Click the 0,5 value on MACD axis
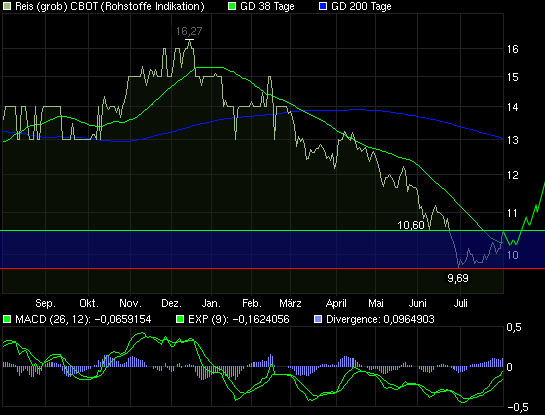Screen dimensions: 545x415 (x=514, y=327)
